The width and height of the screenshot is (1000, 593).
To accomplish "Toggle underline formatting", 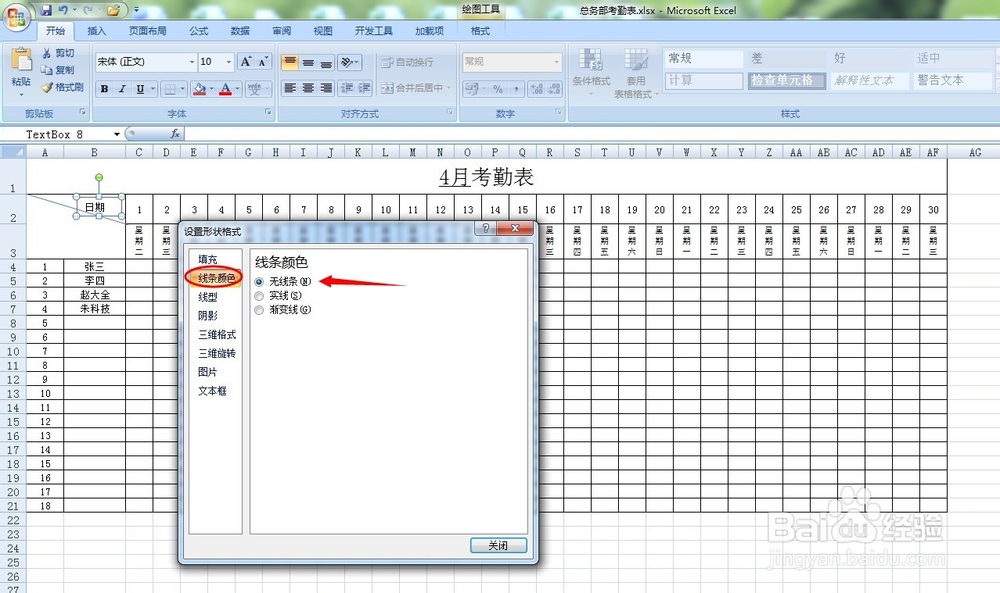I will [140, 89].
